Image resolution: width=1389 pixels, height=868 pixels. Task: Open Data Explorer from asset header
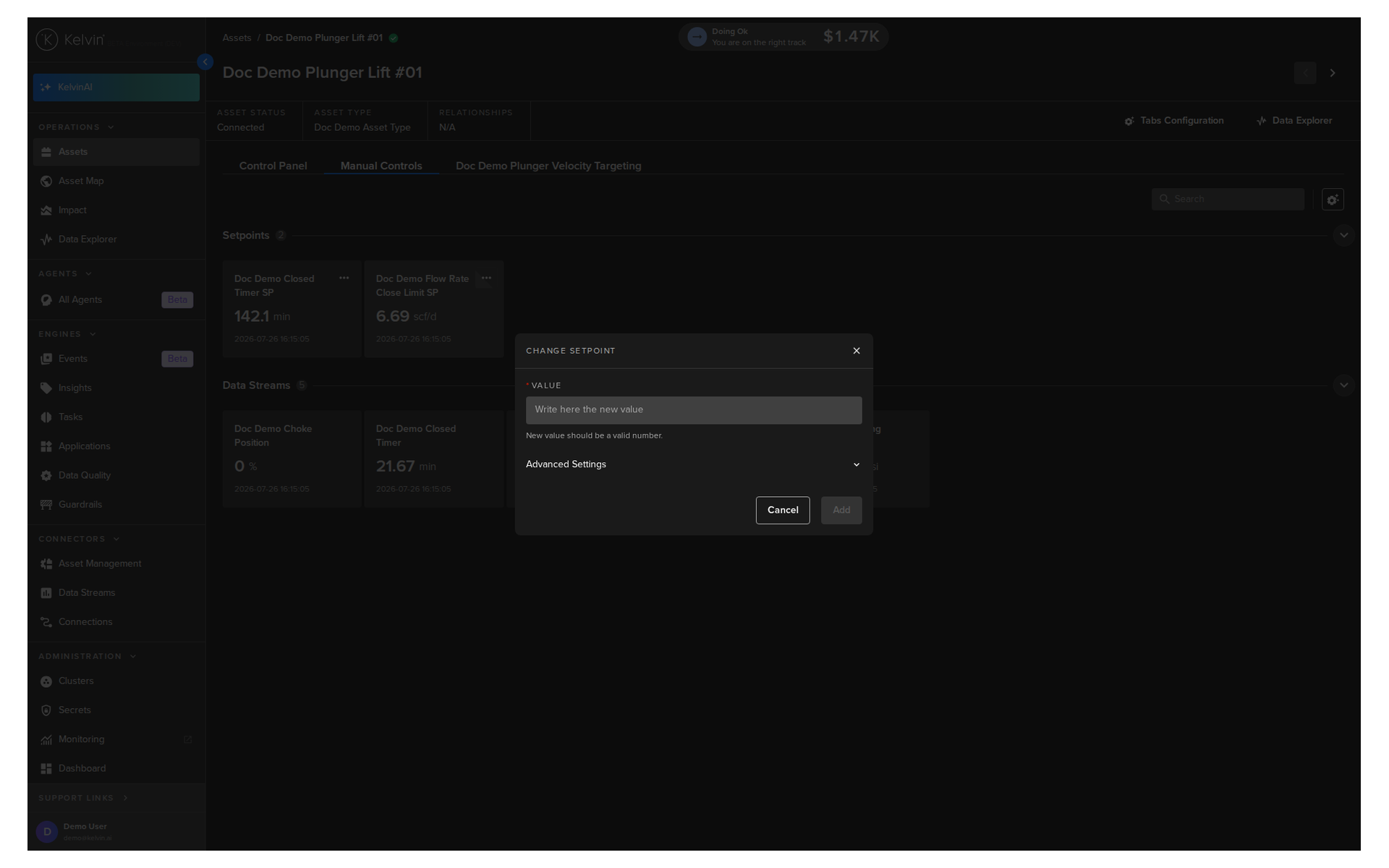(1294, 121)
